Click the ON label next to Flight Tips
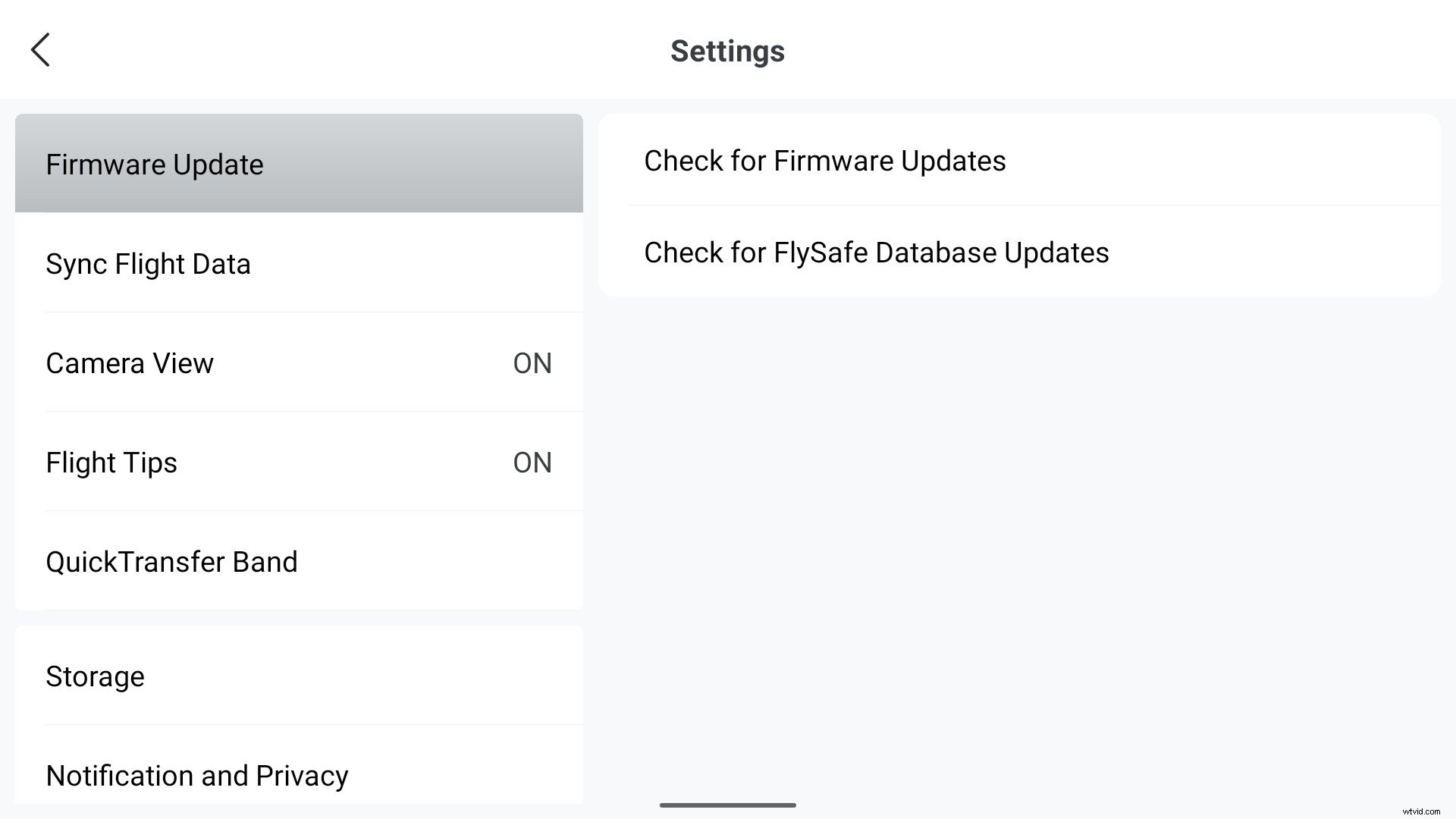 click(x=532, y=463)
